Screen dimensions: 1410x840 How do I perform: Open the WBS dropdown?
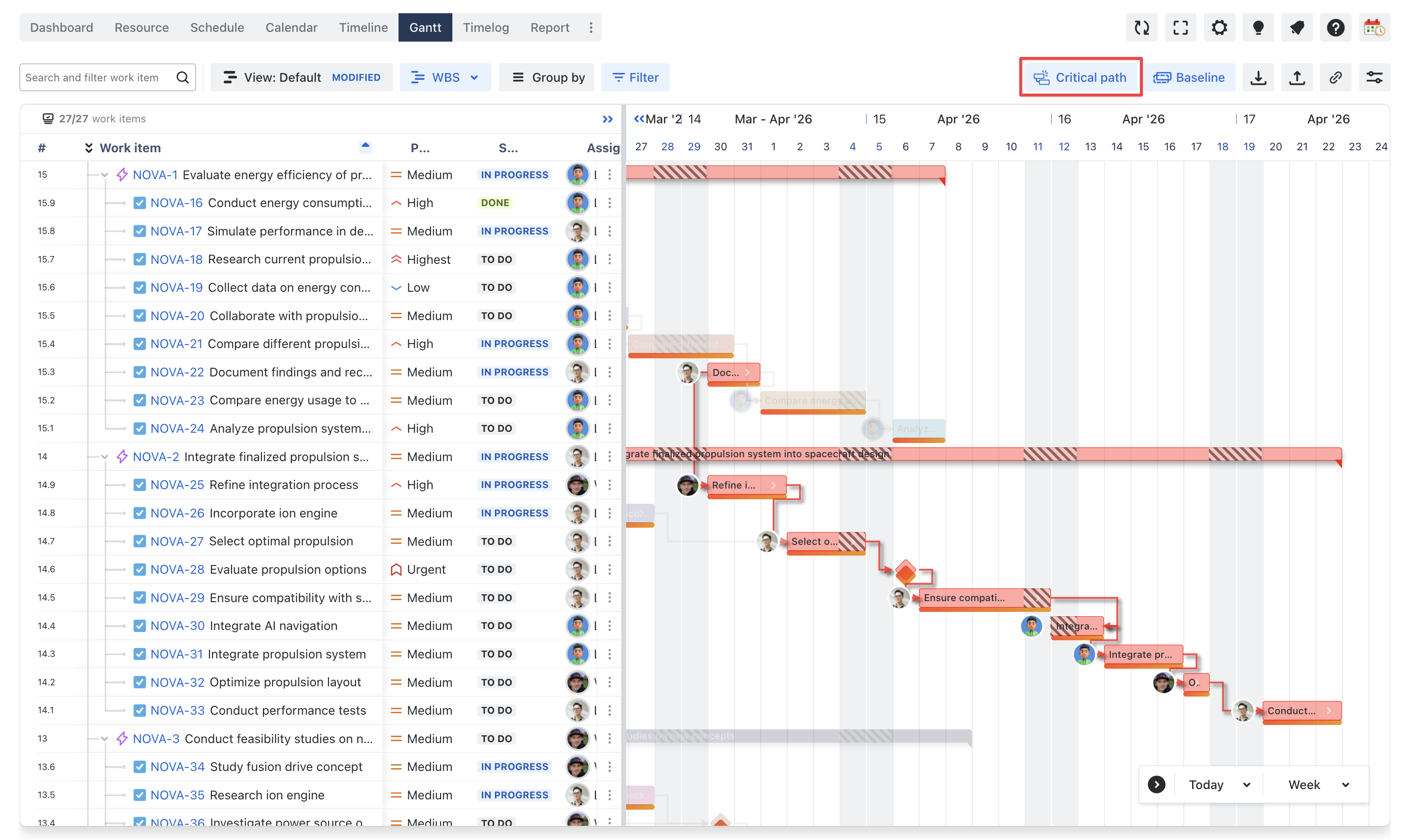446,77
